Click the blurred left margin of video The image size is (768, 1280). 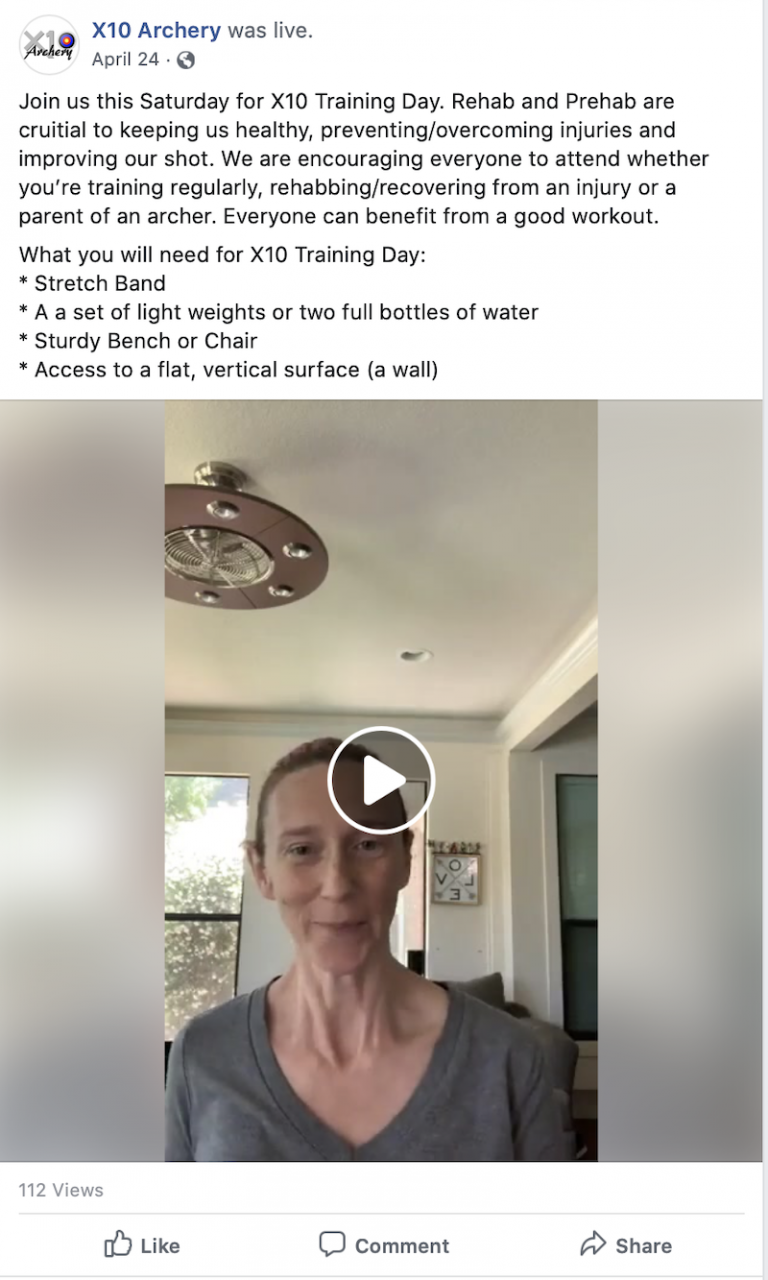[82, 780]
